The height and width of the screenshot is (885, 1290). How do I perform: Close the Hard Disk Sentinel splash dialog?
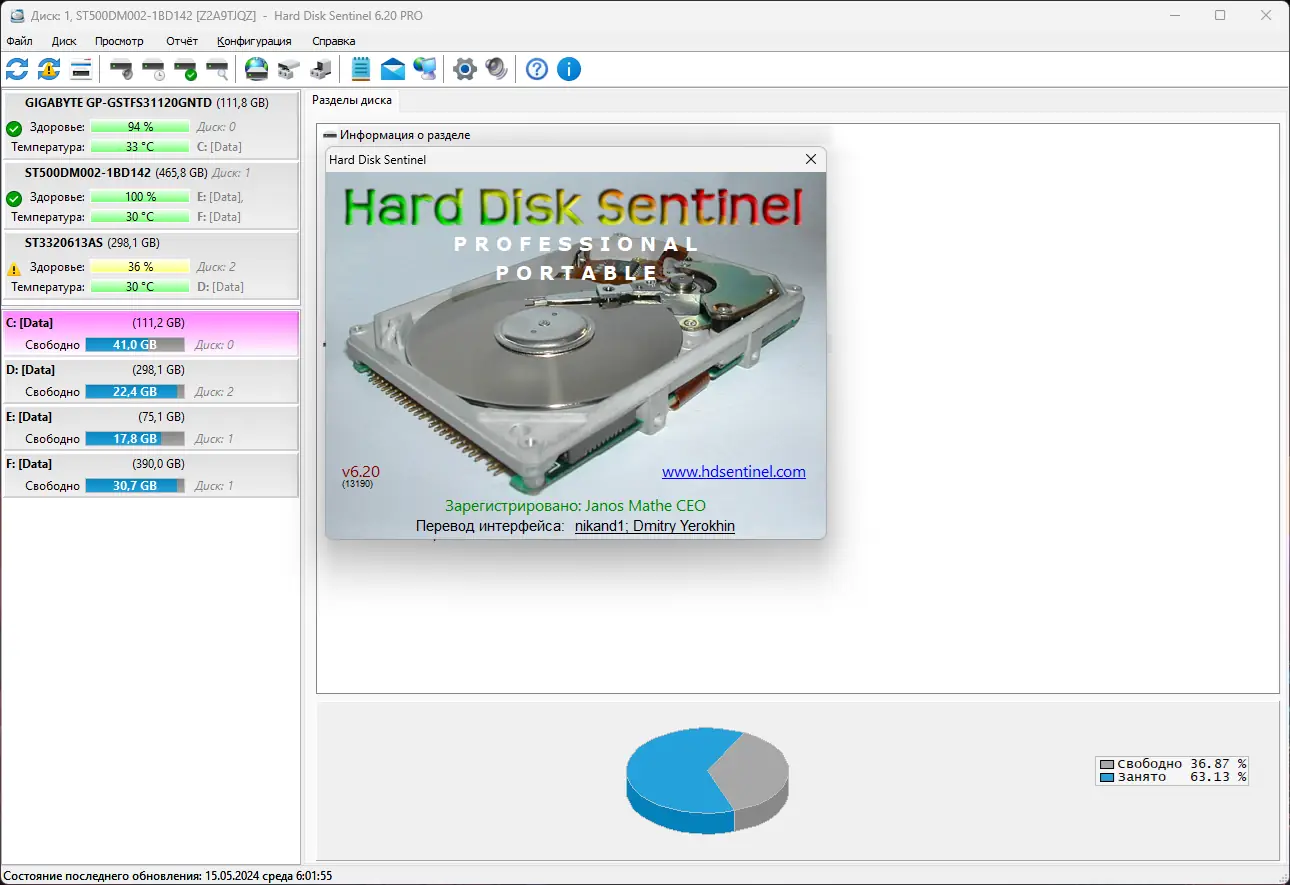click(811, 159)
